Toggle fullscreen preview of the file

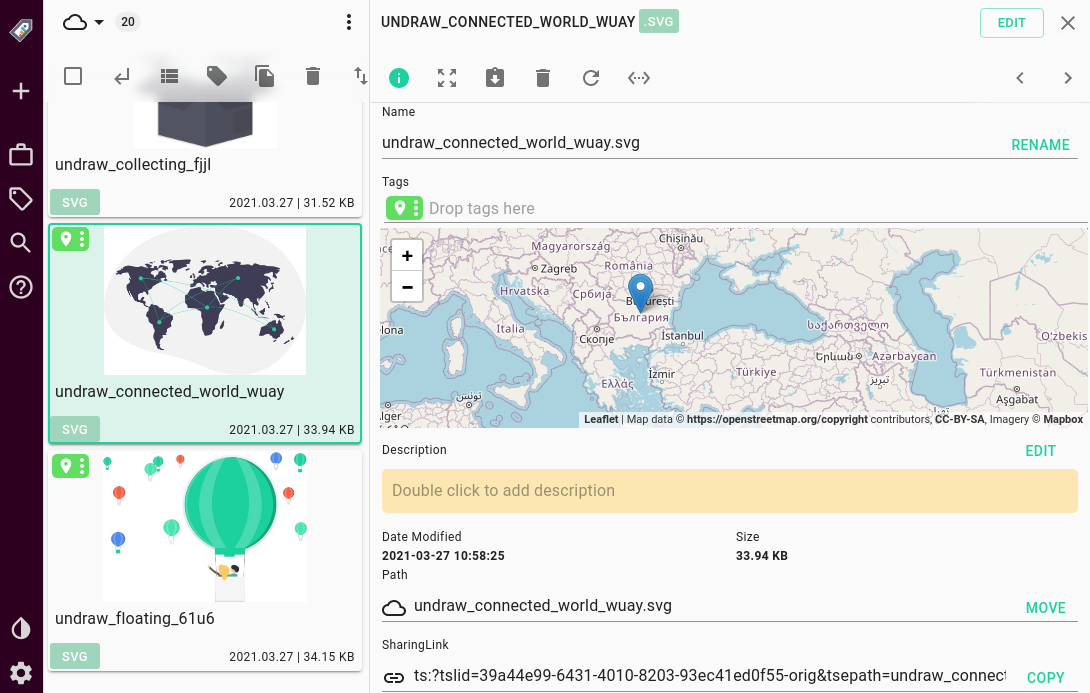pyautogui.click(x=447, y=77)
